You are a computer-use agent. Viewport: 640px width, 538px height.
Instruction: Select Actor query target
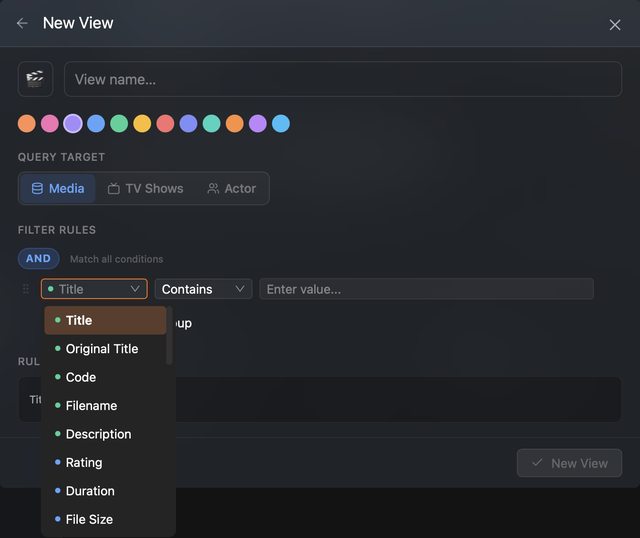(232, 189)
